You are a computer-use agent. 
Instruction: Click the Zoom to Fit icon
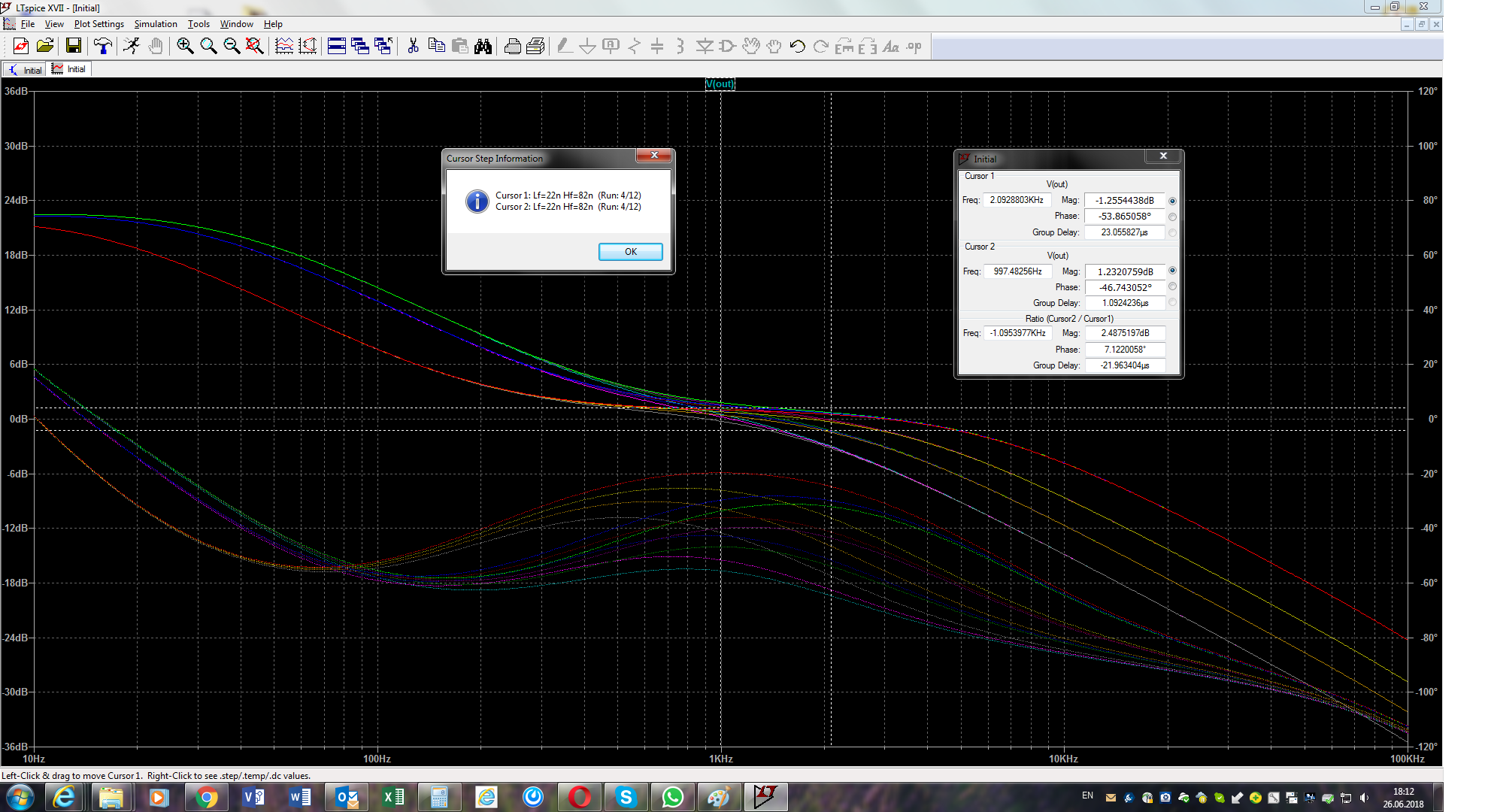pos(255,47)
